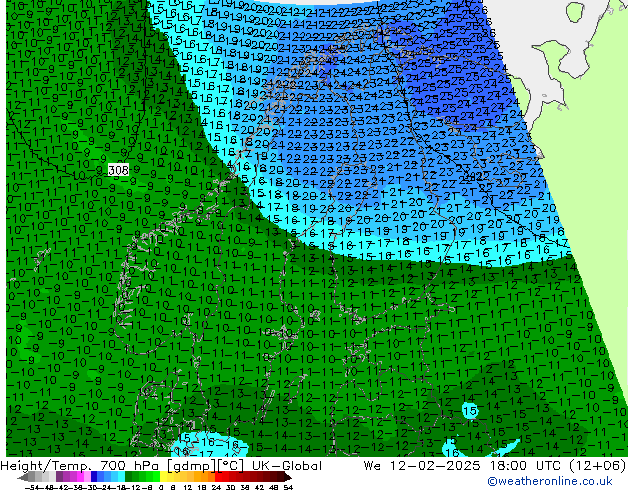The width and height of the screenshot is (634, 490).
Task: Click the 18:00 UTC (12+06) forecast time
Action: tap(558, 466)
